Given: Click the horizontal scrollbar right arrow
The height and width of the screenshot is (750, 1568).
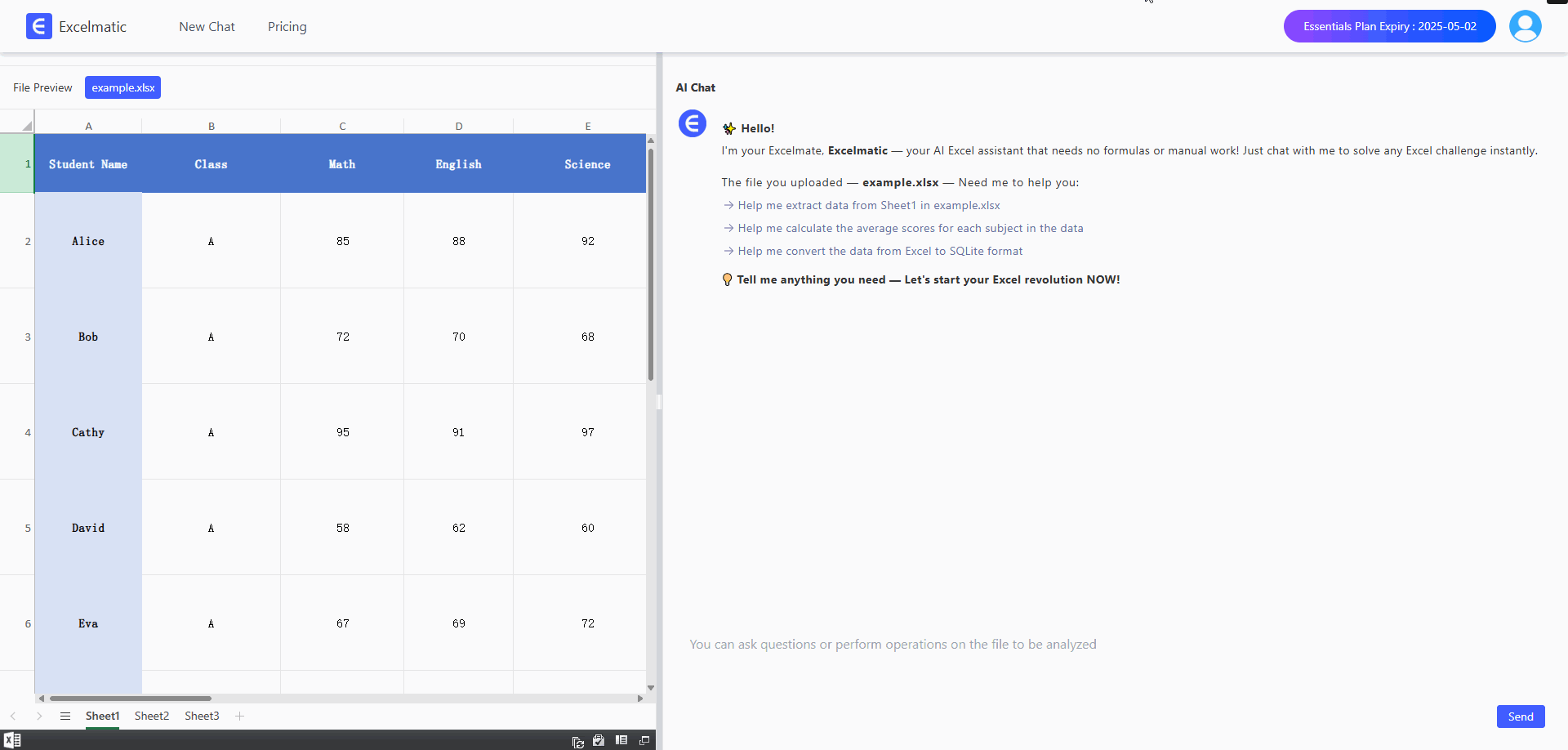Looking at the screenshot, I should pos(640,699).
